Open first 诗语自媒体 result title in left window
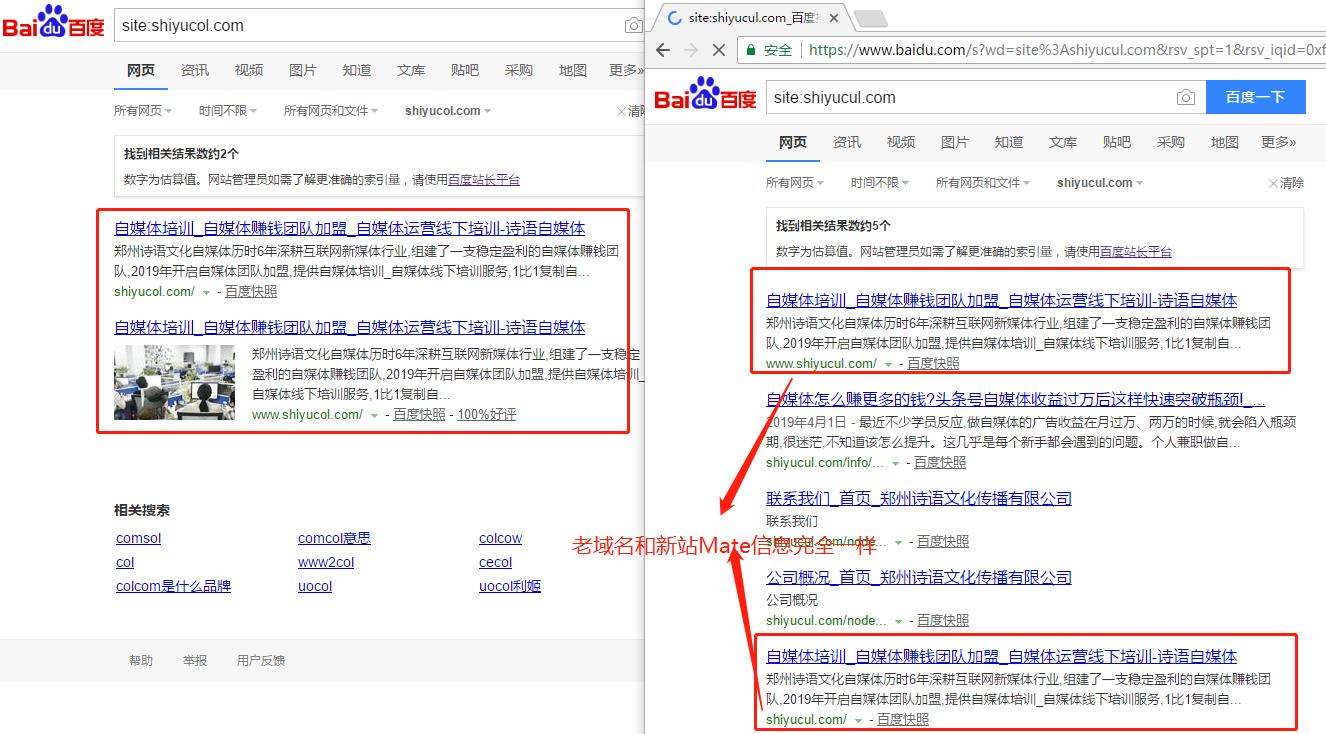Screen dimensions: 1326x734 tap(350, 229)
